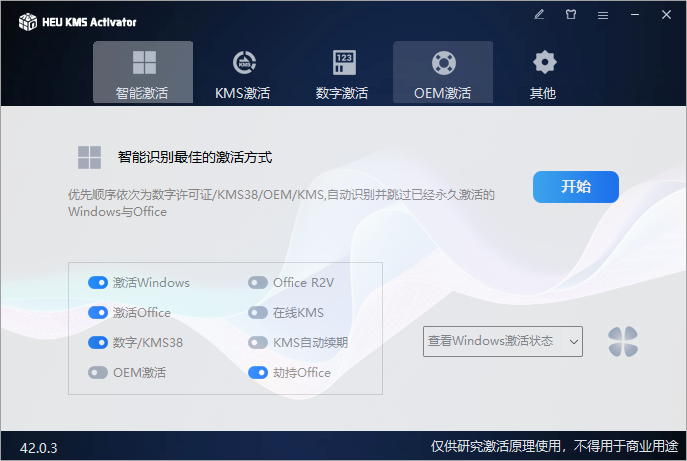Select the 数字激活 tab
Screen dimensions: 687x461
tap(342, 73)
